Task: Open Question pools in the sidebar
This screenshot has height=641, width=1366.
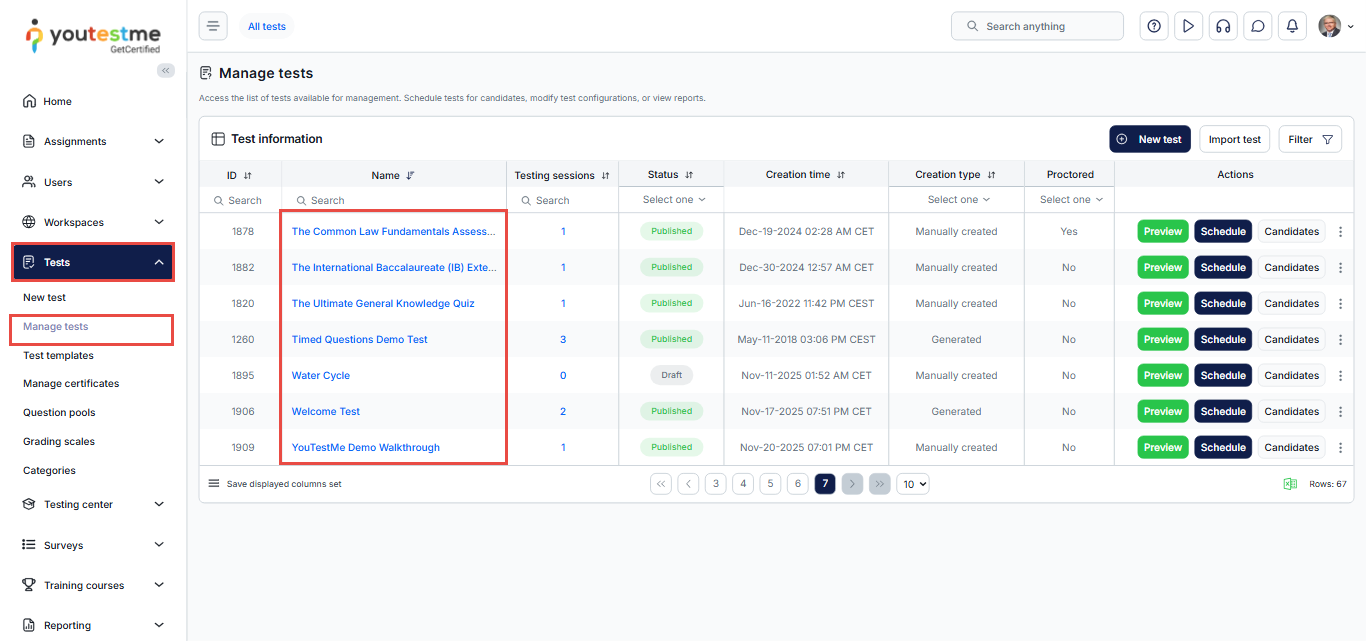Action: coord(59,413)
